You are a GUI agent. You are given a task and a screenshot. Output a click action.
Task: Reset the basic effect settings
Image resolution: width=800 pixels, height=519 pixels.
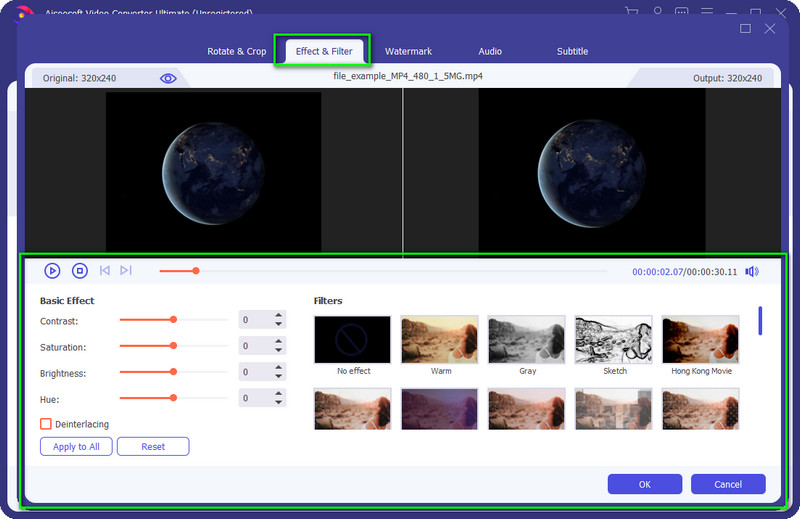pos(153,447)
